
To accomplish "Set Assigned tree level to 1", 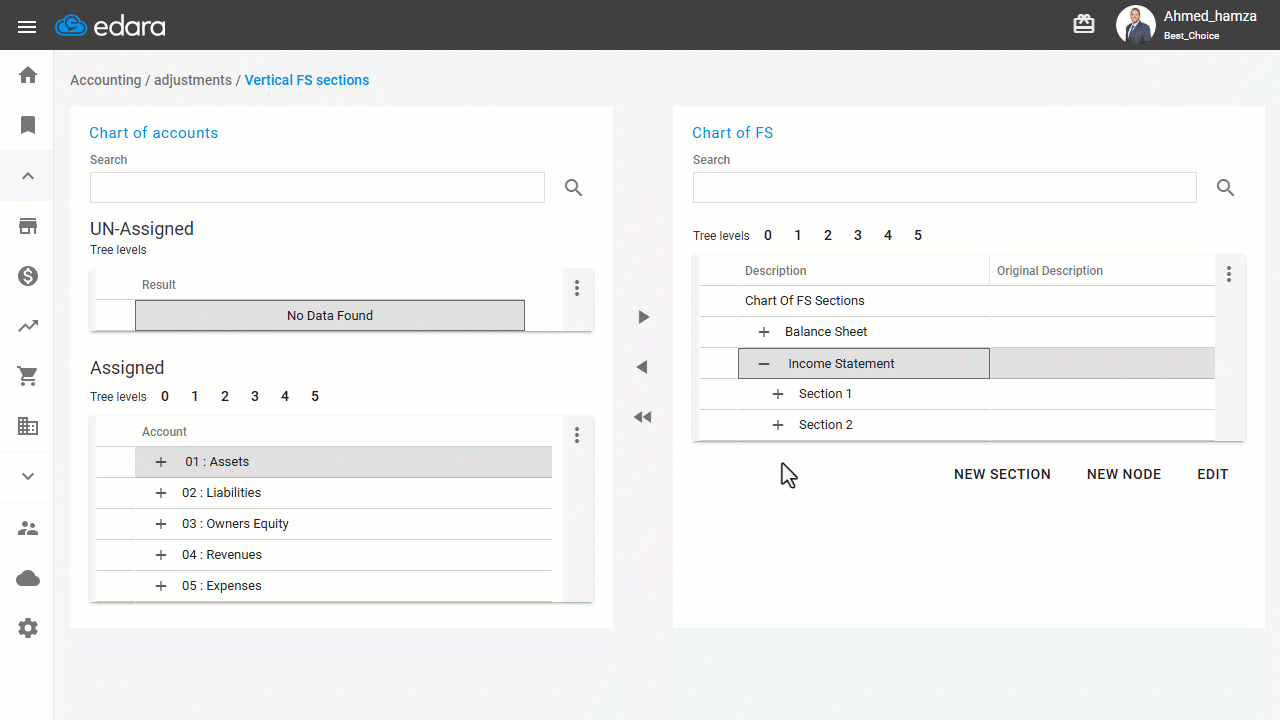I will point(195,396).
